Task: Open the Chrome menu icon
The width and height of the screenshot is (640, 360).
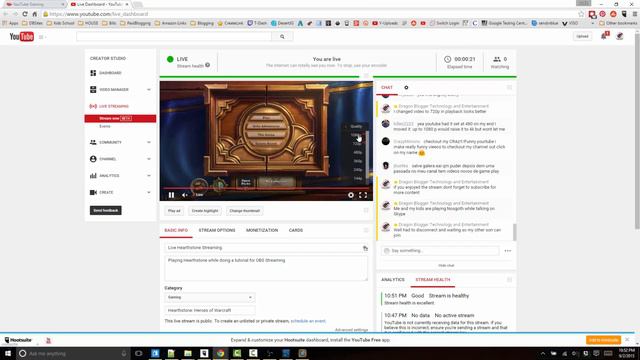Action: tap(635, 14)
